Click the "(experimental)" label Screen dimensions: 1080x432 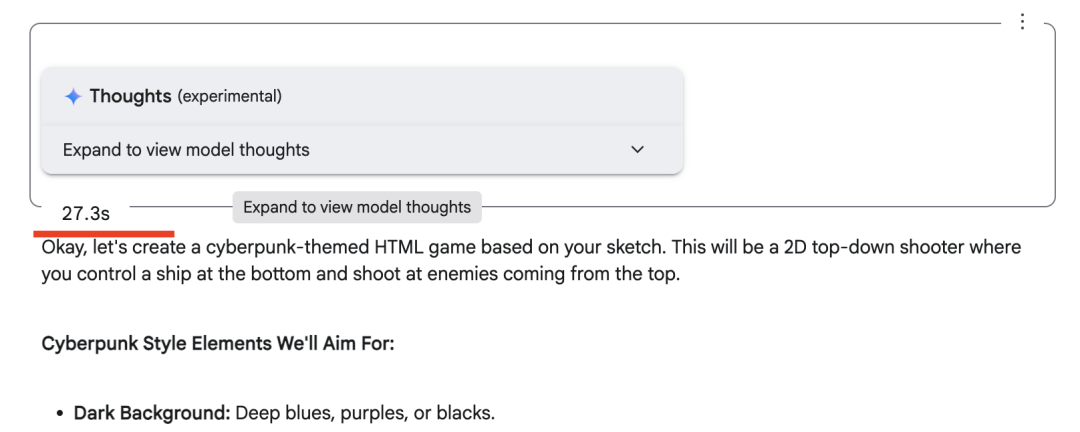point(229,97)
